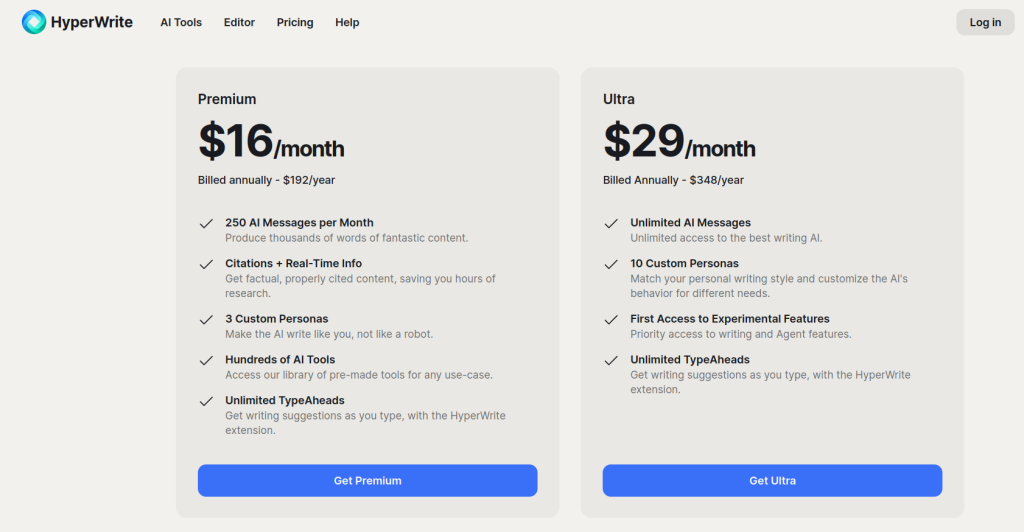
Task: Click checkmark beside Premium Unlimited TypeAheads
Action: (206, 401)
